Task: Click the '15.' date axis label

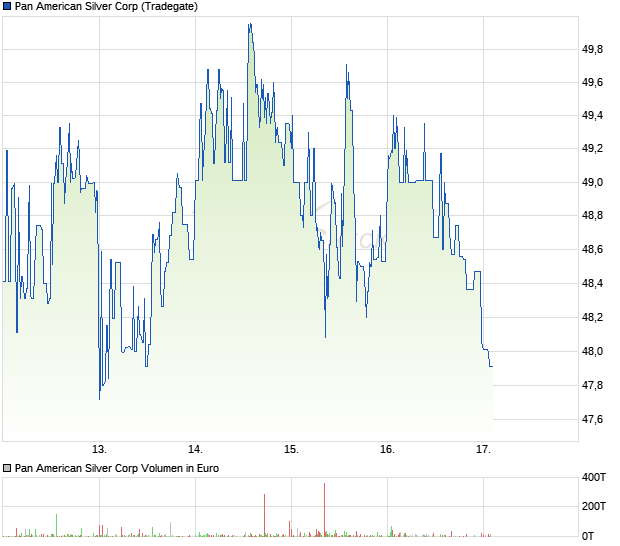Action: [291, 450]
